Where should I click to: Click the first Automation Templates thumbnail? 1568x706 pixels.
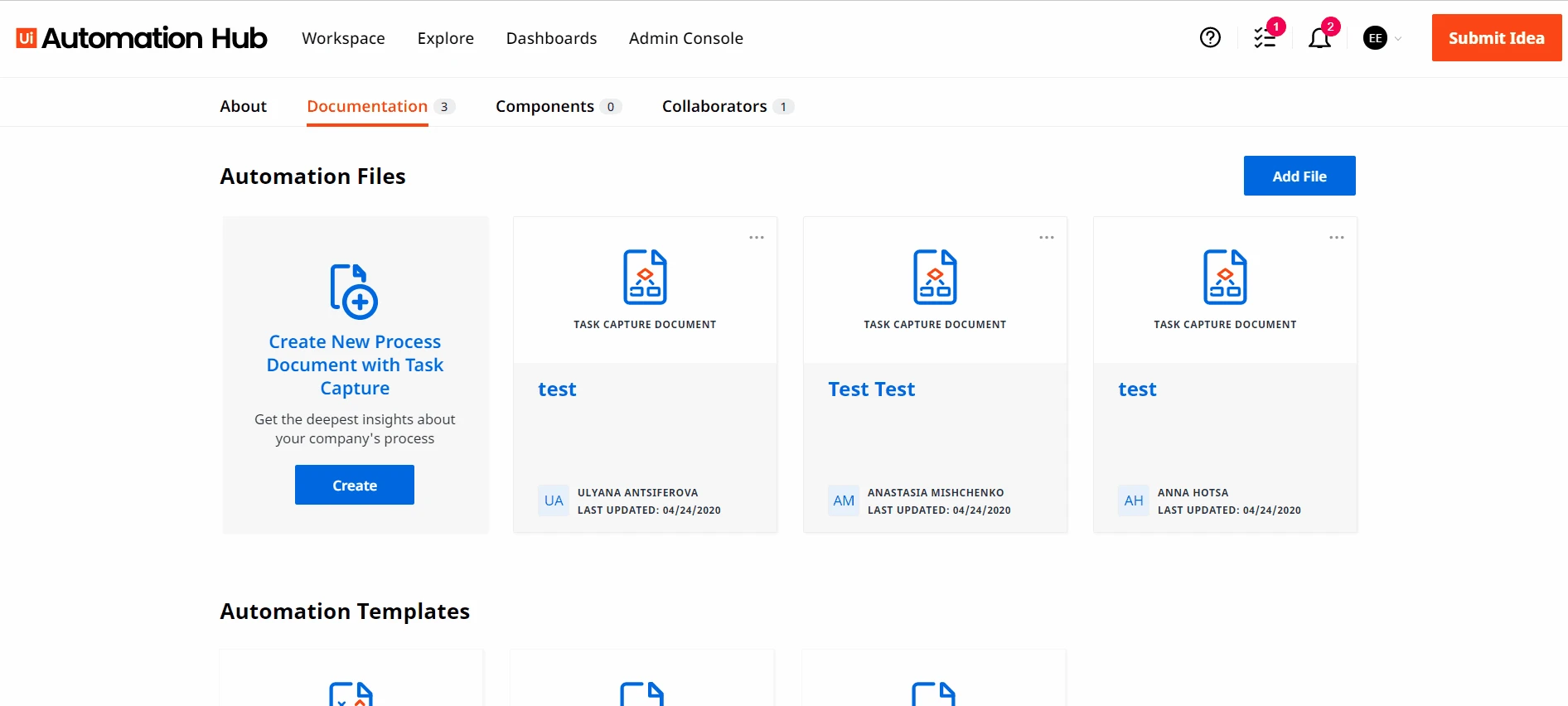pos(351,678)
